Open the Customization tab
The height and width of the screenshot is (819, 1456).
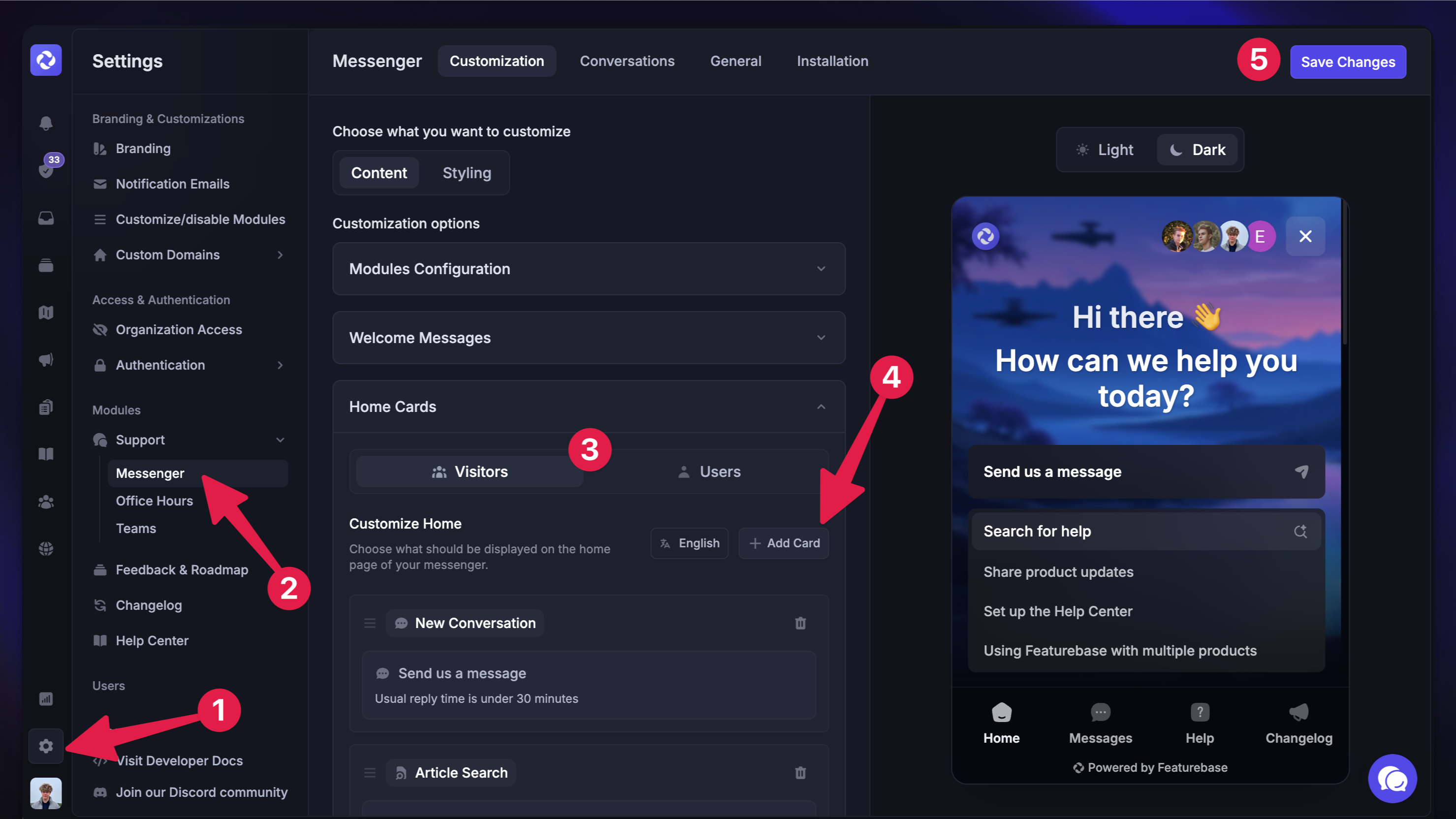click(496, 61)
